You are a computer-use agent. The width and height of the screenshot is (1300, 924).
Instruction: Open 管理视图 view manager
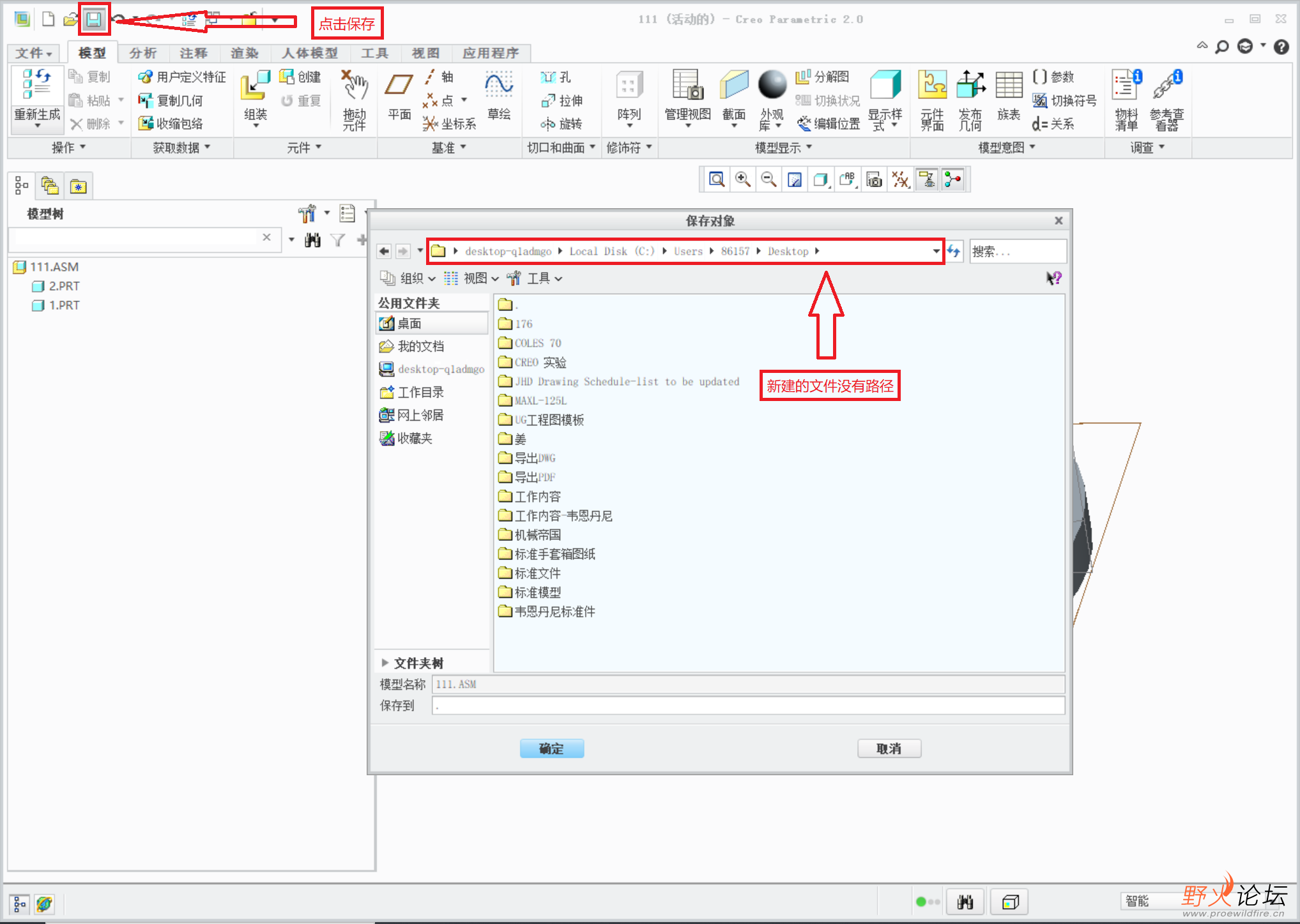pyautogui.click(x=687, y=85)
